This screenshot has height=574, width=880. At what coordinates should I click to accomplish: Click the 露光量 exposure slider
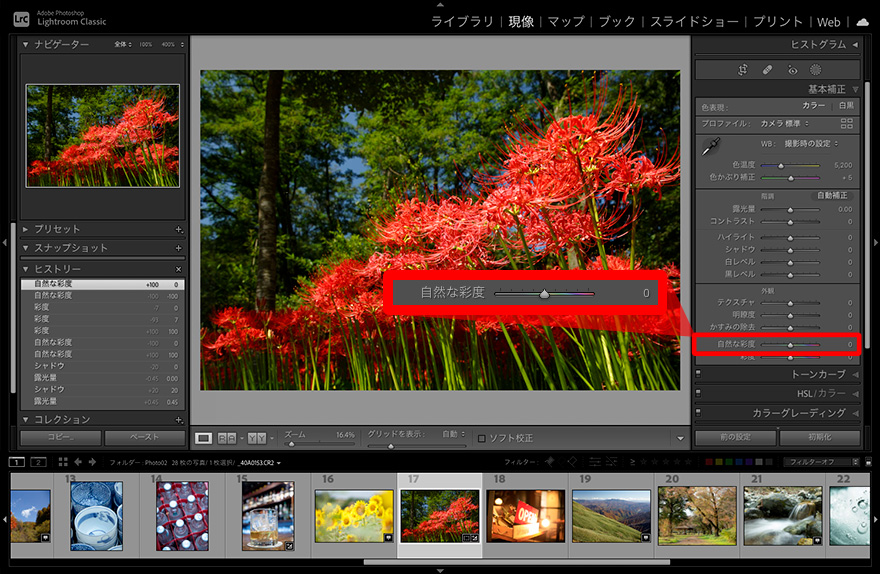tap(790, 210)
